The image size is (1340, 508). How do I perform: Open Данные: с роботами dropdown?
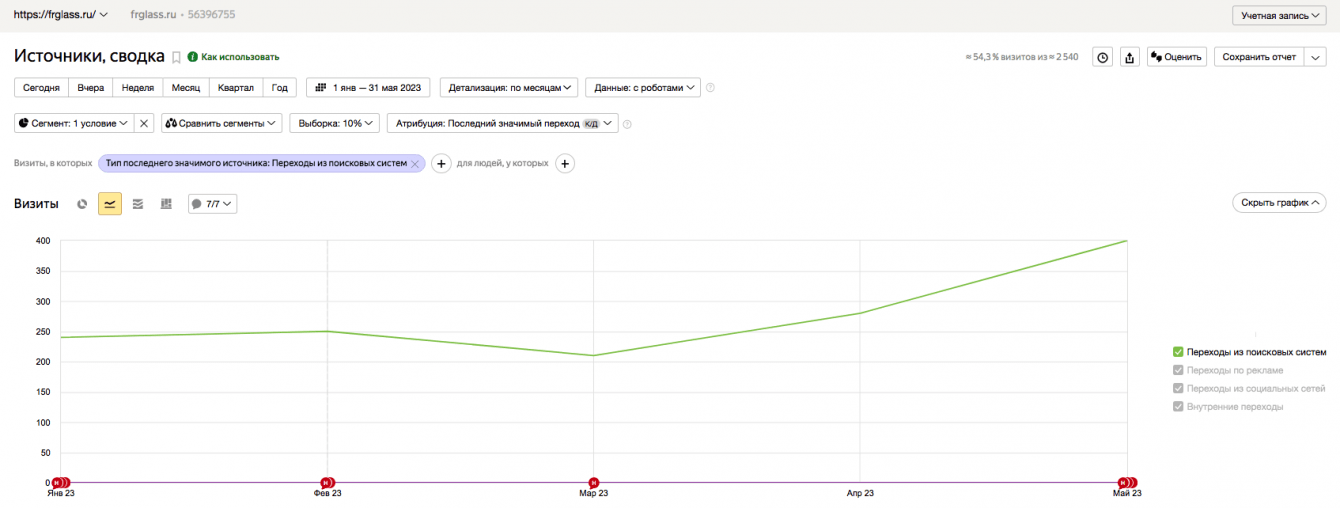pyautogui.click(x=643, y=88)
